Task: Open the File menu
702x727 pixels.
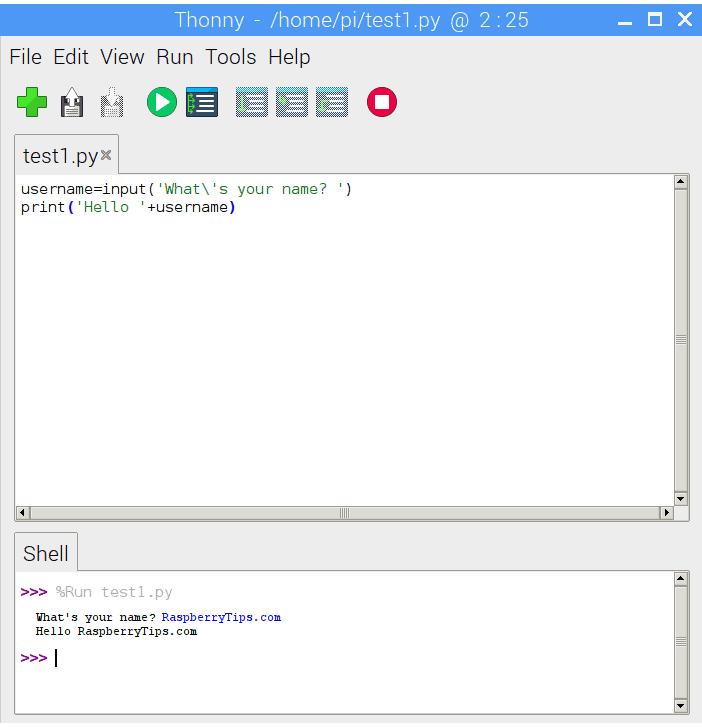Action: click(25, 57)
